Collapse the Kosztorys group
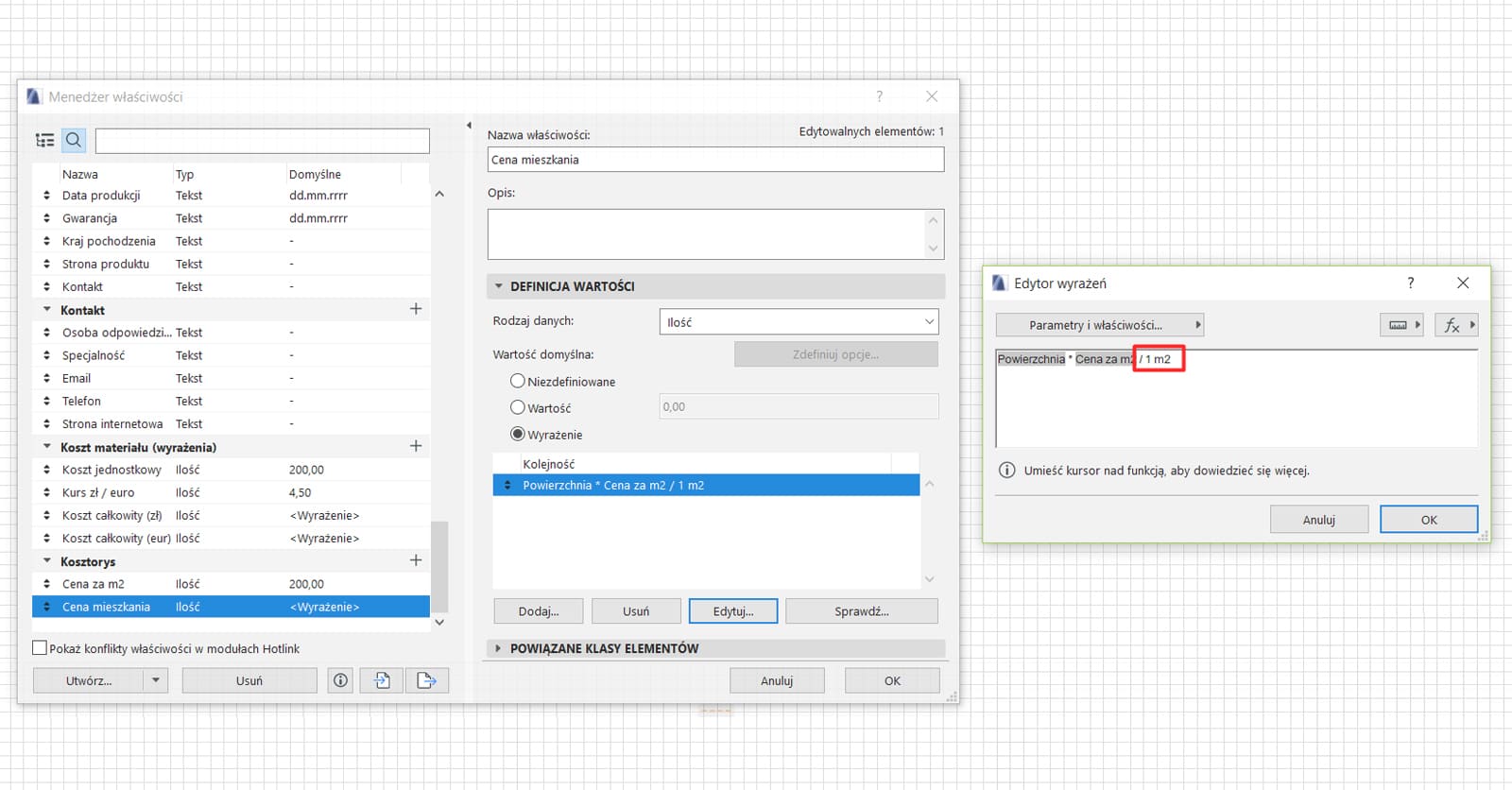The image size is (1512, 790). coord(47,560)
